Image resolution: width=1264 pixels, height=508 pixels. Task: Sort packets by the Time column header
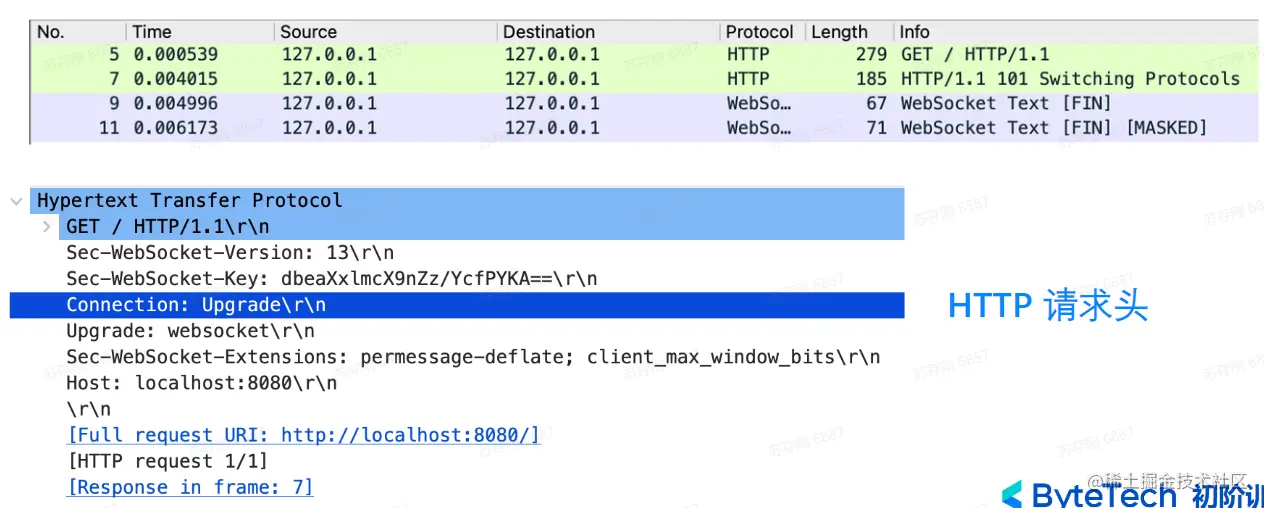(152, 32)
